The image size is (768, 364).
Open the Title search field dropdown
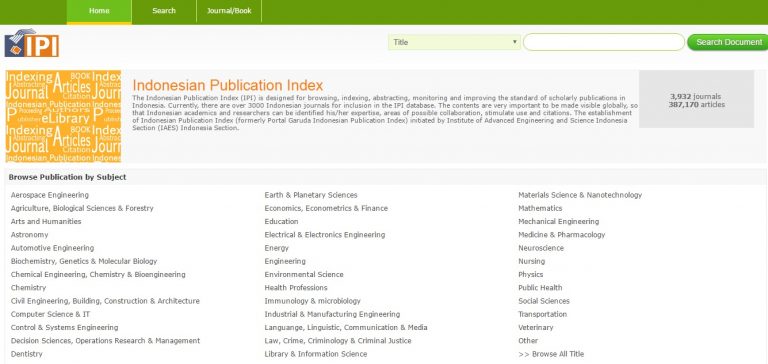454,42
